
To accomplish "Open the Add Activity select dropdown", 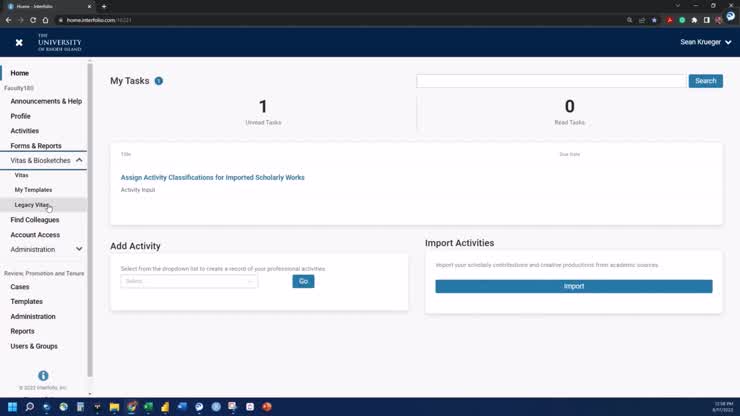I will [x=189, y=281].
